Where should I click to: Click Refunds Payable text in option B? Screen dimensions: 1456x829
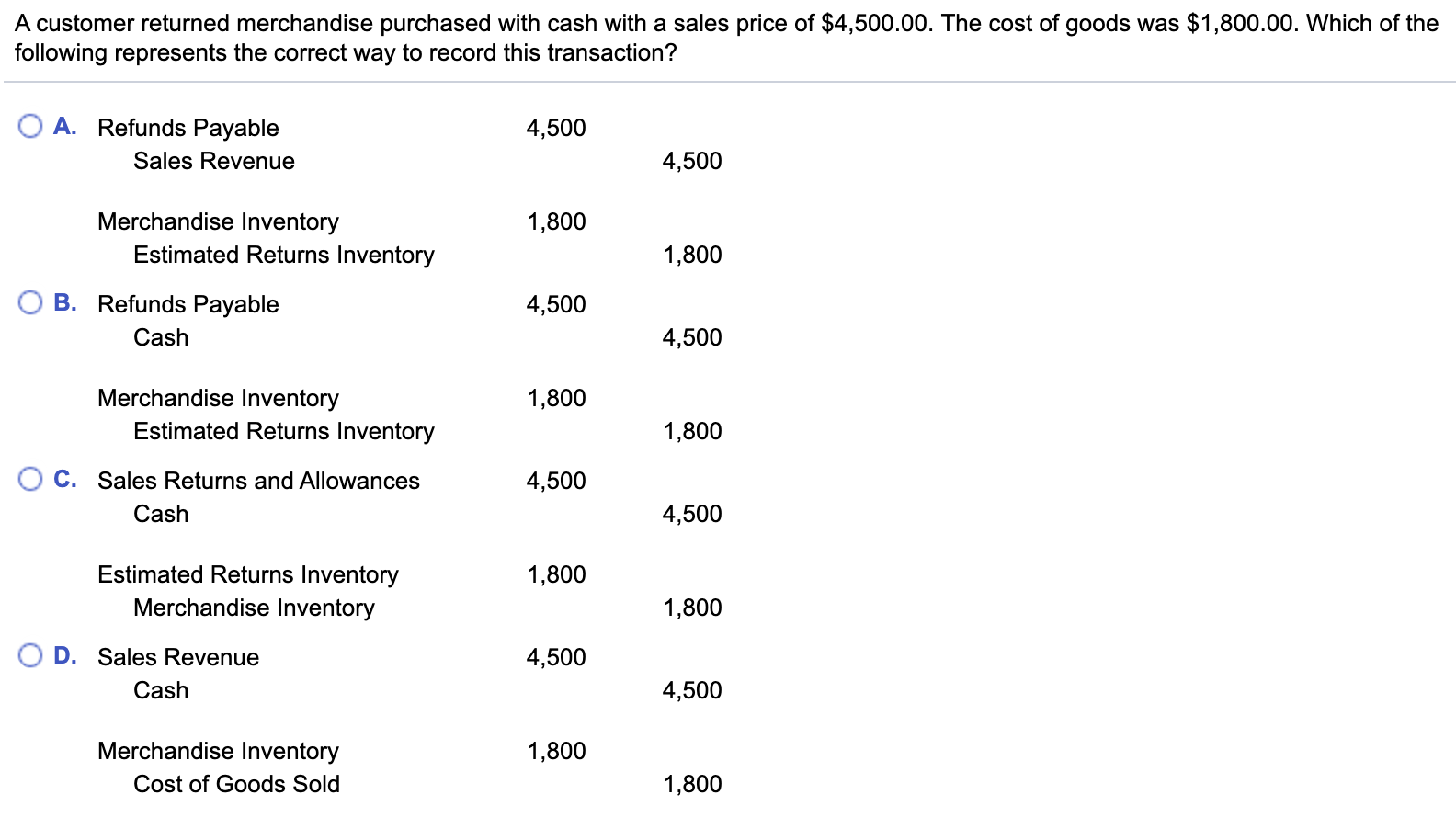pos(188,304)
